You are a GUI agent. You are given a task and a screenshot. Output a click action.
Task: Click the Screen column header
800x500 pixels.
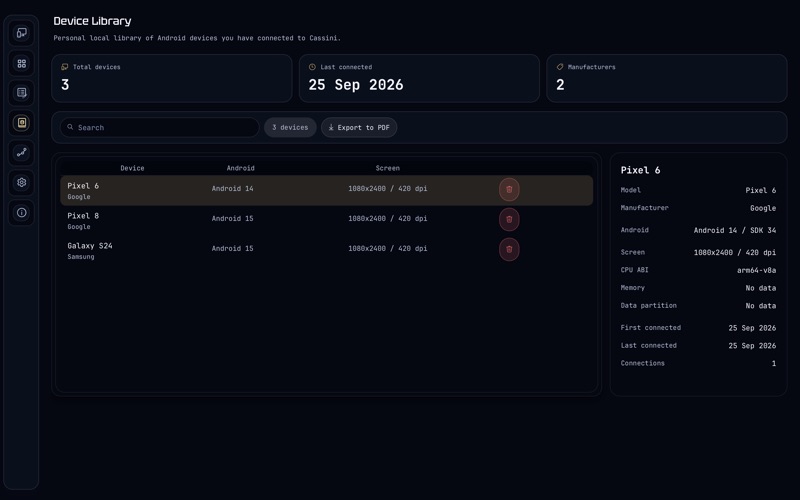[x=388, y=168]
